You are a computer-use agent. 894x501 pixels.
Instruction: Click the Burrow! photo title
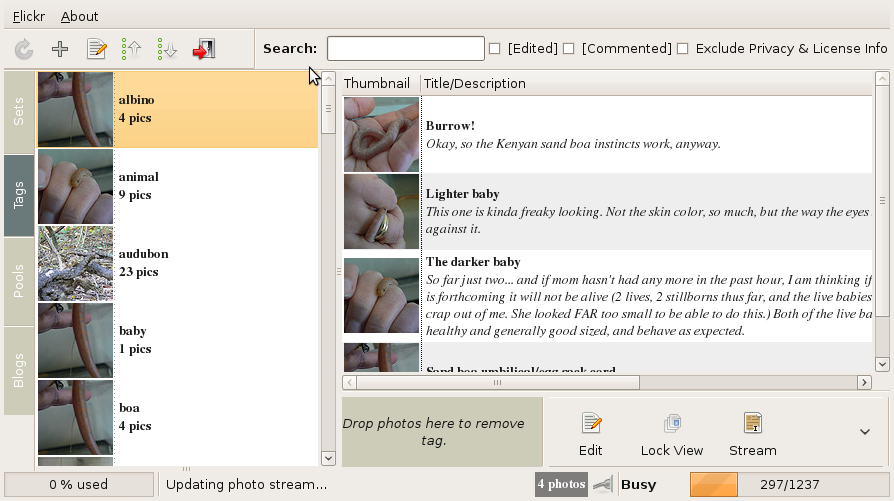coord(450,126)
